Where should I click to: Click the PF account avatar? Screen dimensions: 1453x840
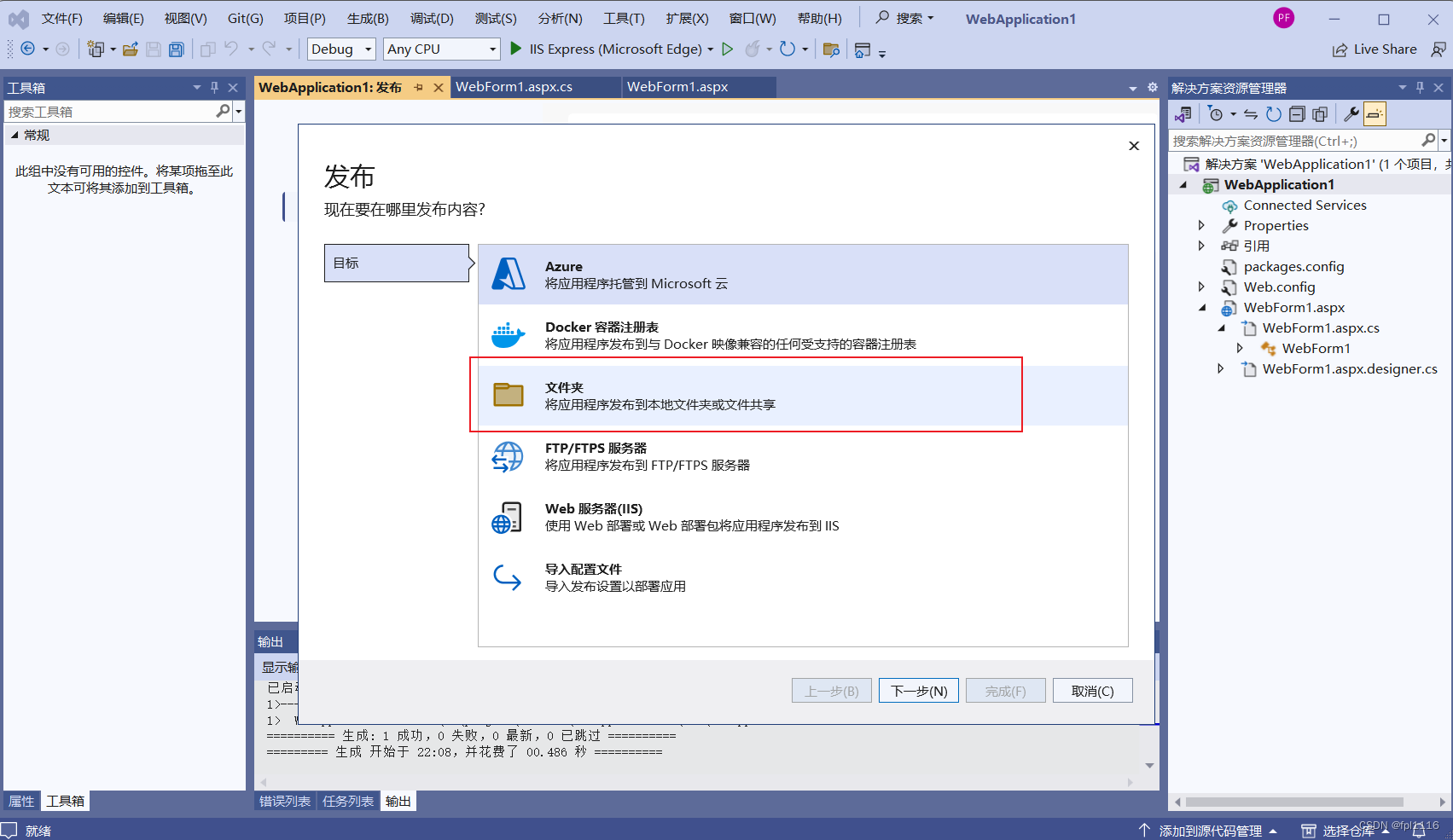tap(1283, 18)
